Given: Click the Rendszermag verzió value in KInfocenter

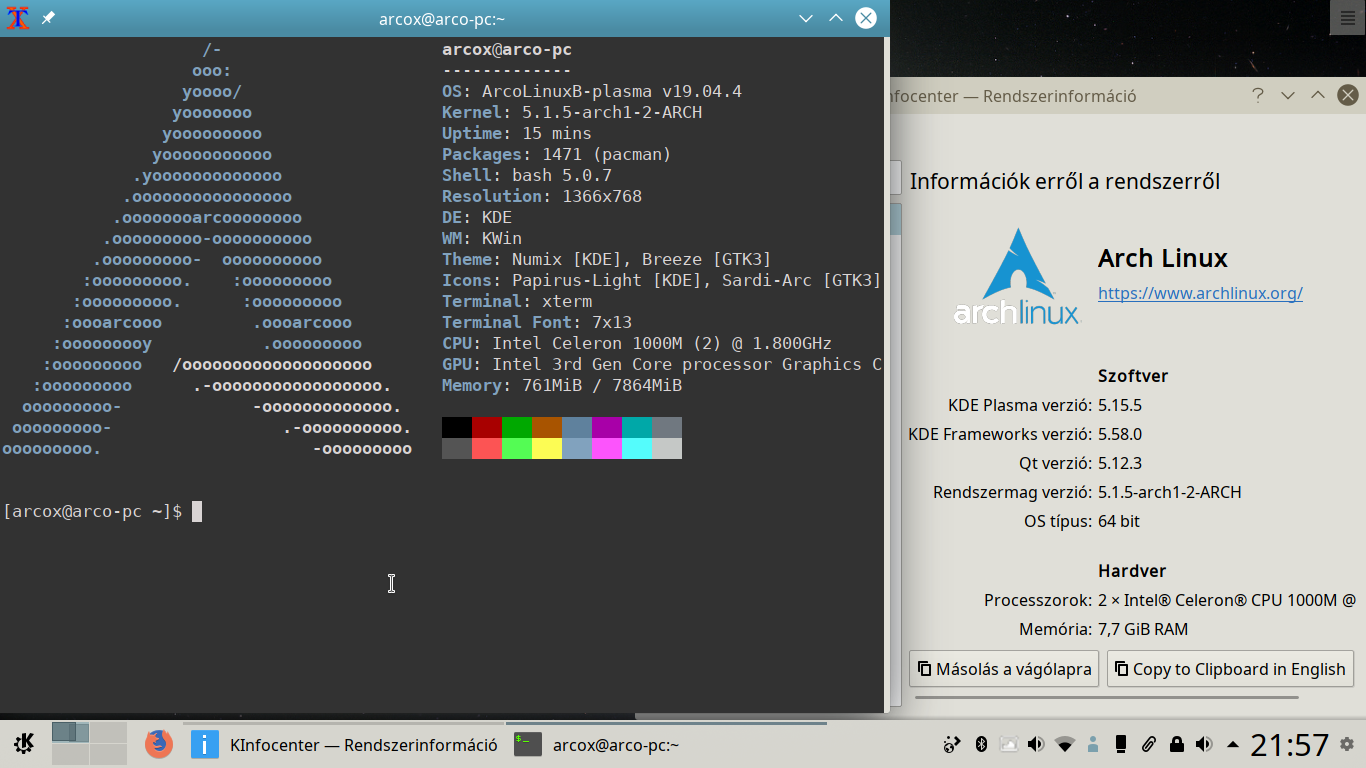Looking at the screenshot, I should [1169, 492].
